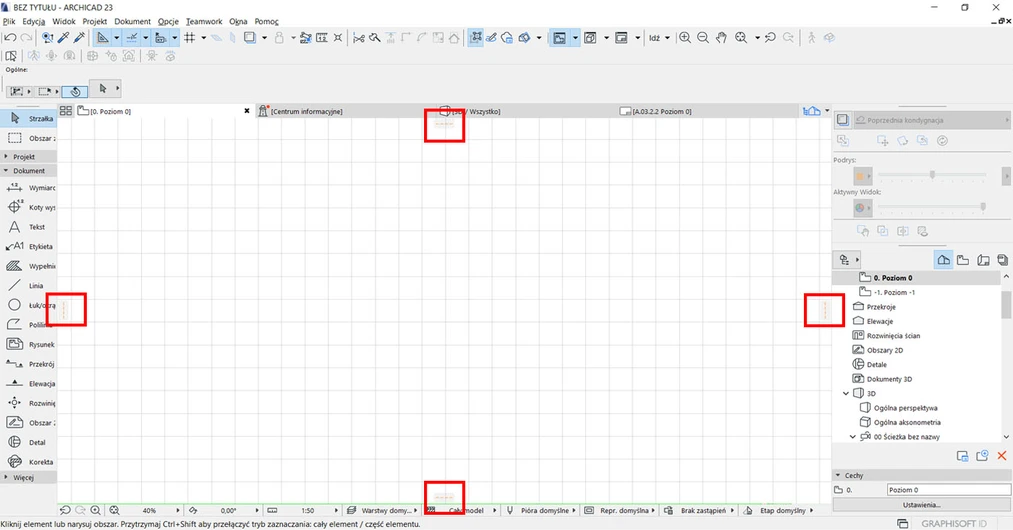Select the Linia line tool
The width and height of the screenshot is (1013, 530).
click(x=29, y=286)
